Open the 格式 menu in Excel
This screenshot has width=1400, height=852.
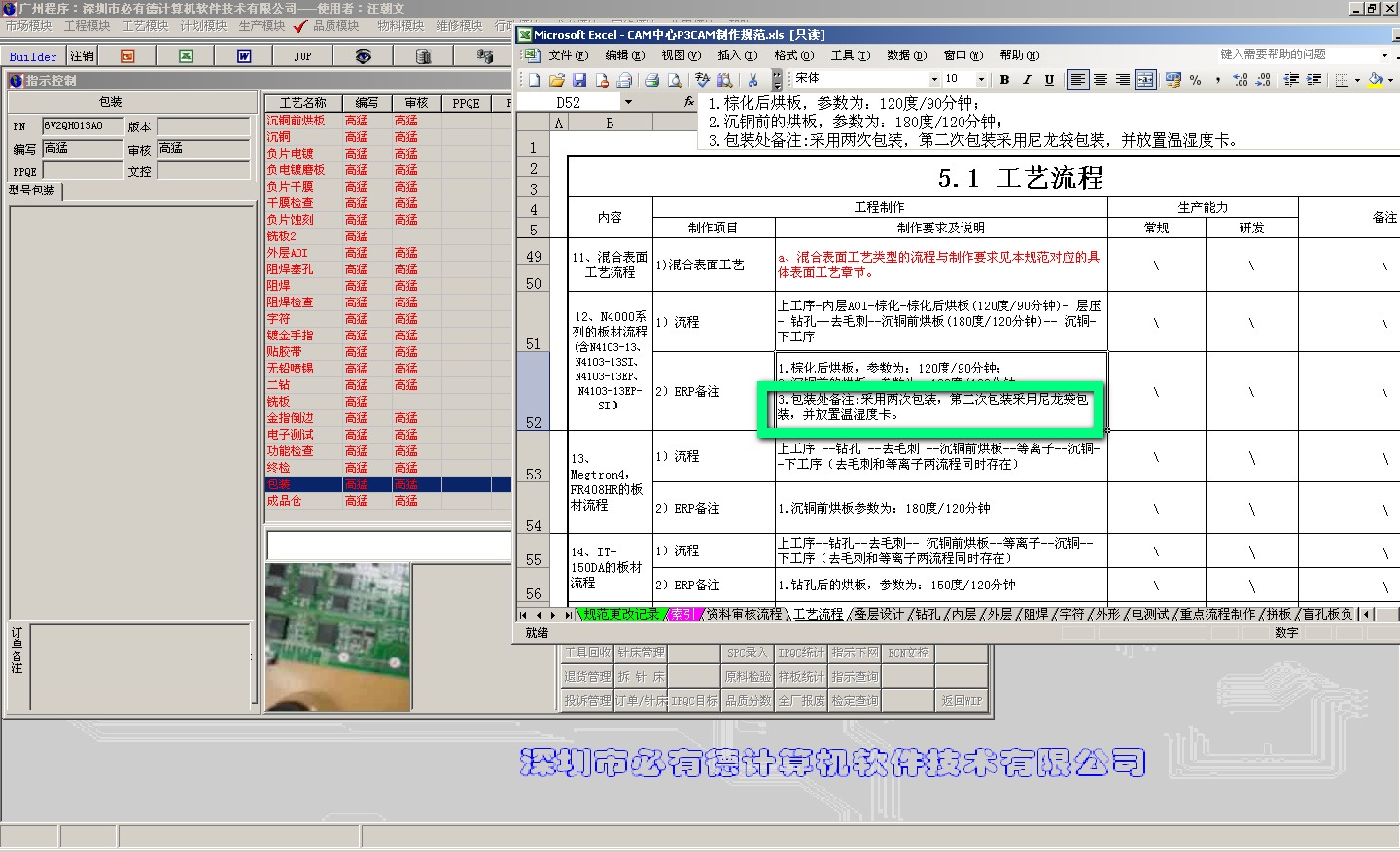pos(794,55)
